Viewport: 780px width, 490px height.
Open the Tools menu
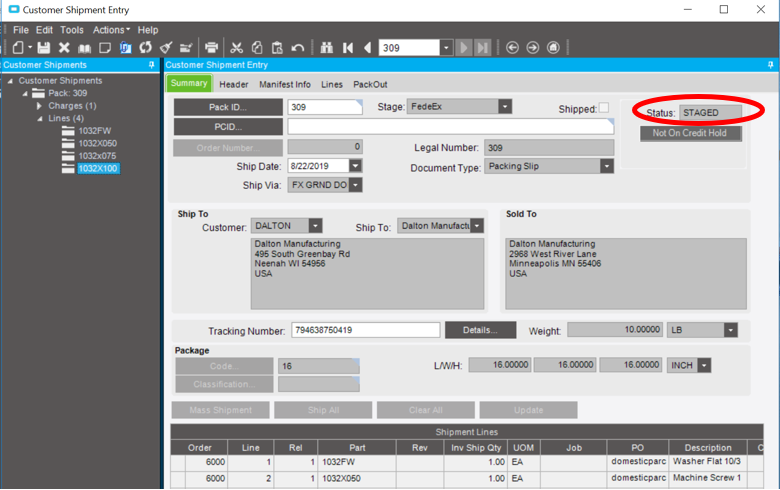pos(72,30)
